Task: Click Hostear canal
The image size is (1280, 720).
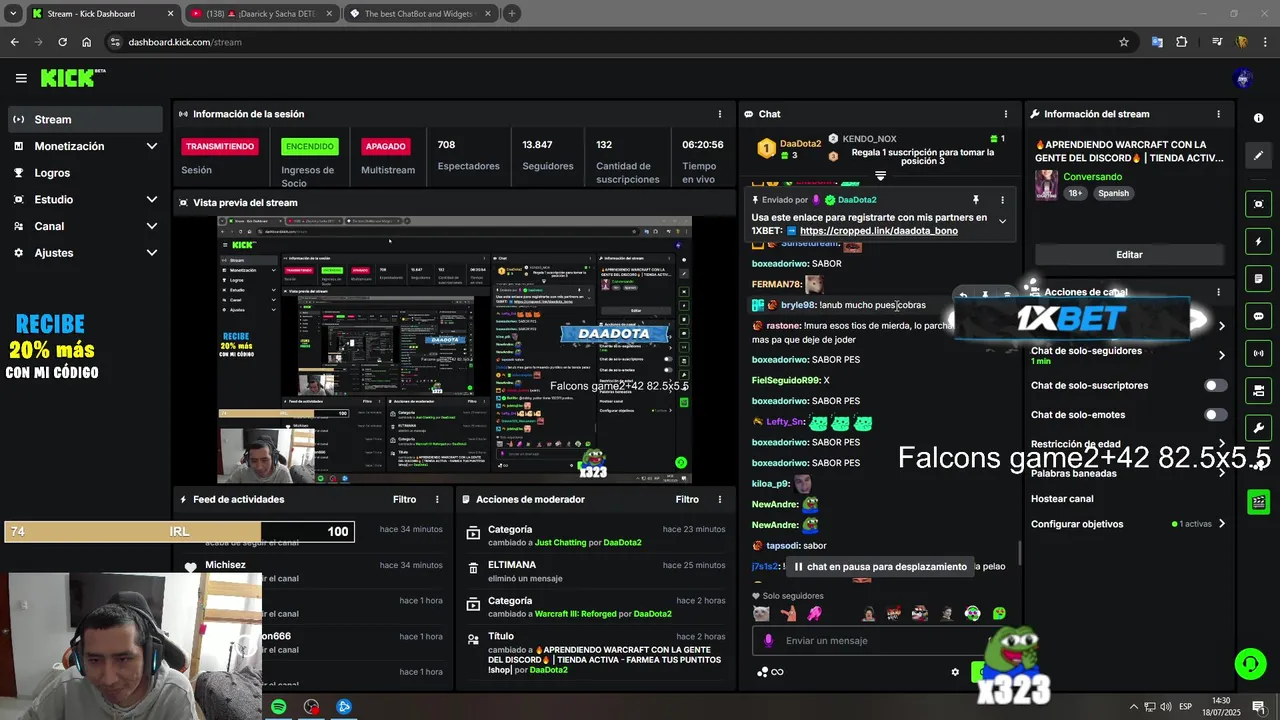Action: tap(1062, 498)
